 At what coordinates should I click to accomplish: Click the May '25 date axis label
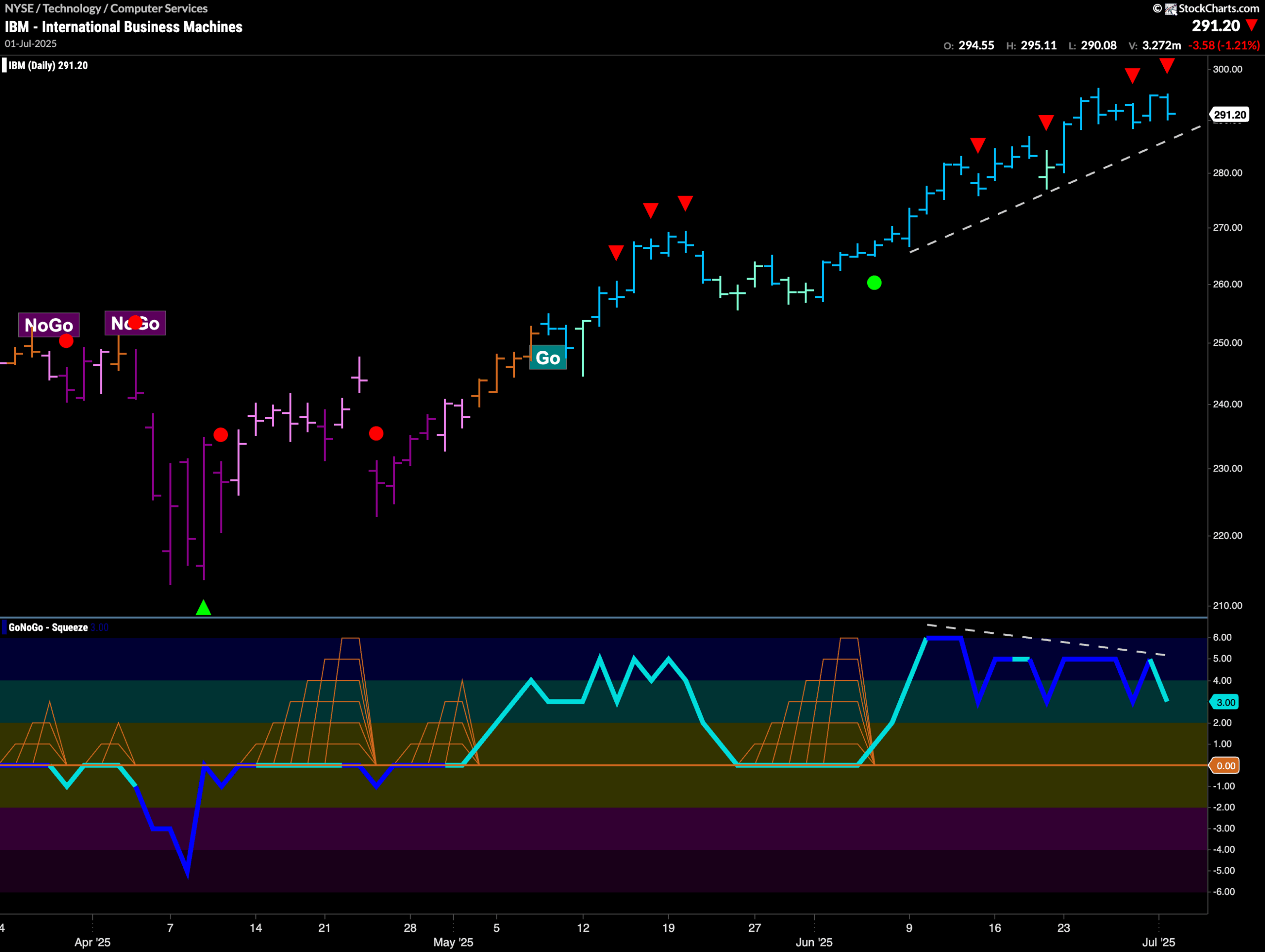pyautogui.click(x=453, y=942)
